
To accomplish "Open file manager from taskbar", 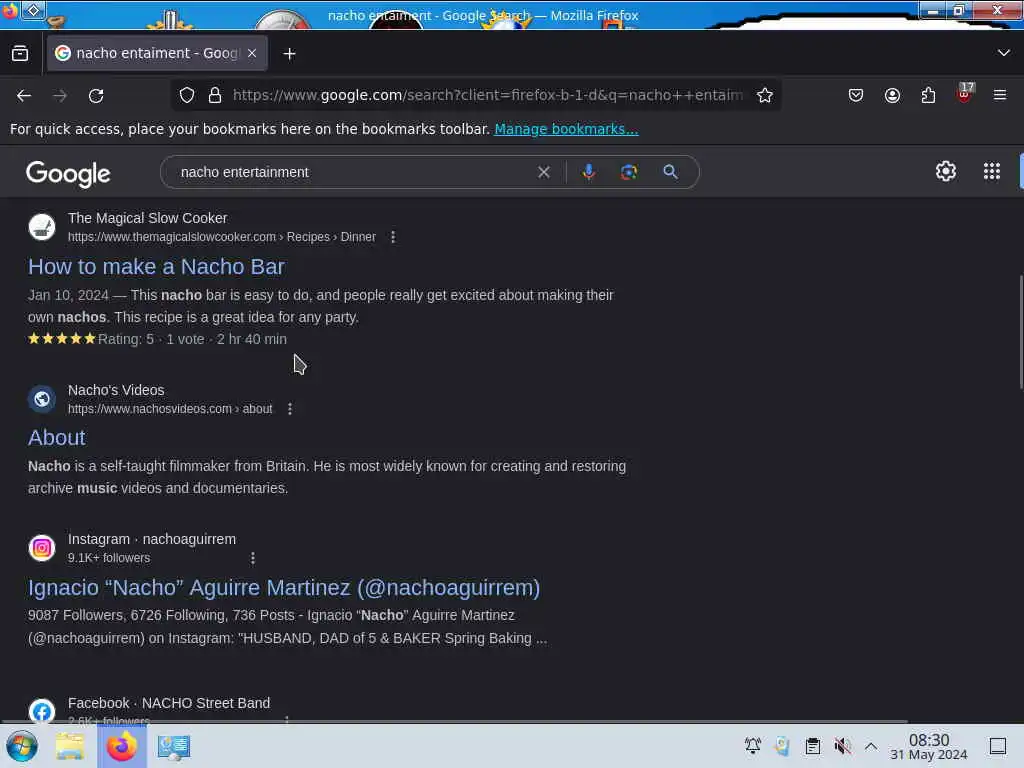I will [x=70, y=746].
